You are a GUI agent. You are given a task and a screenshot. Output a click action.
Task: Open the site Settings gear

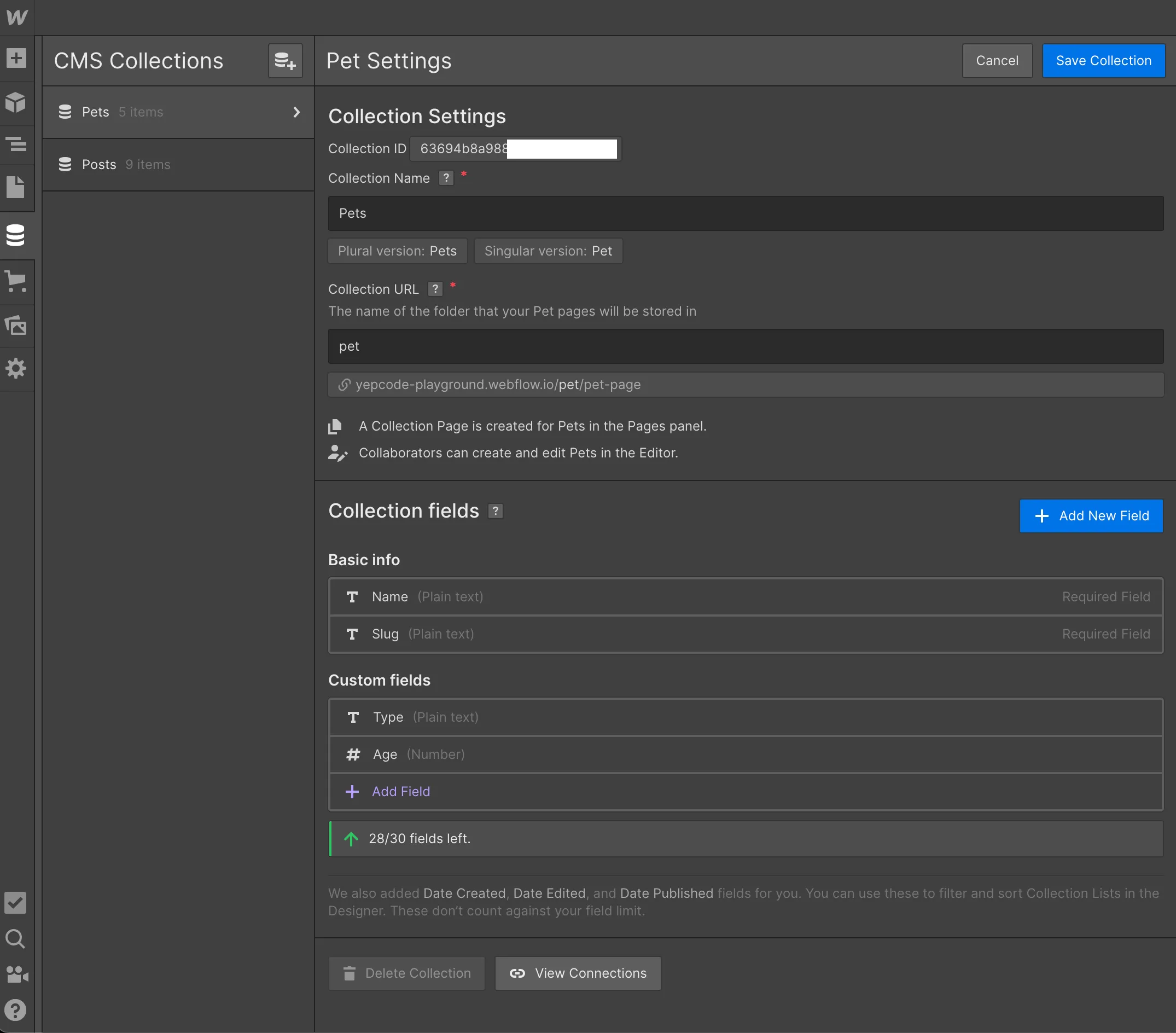pos(16,368)
